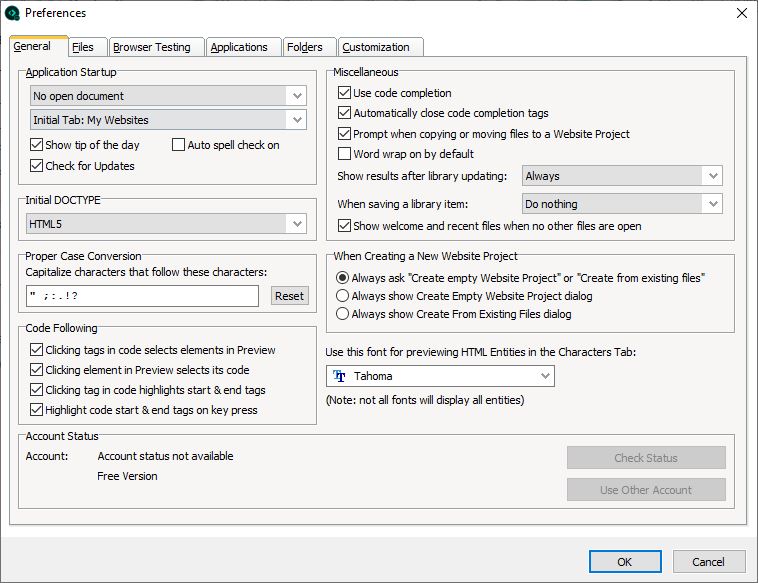Open the Tahoma font dropdown
The height and width of the screenshot is (583, 758).
440,376
